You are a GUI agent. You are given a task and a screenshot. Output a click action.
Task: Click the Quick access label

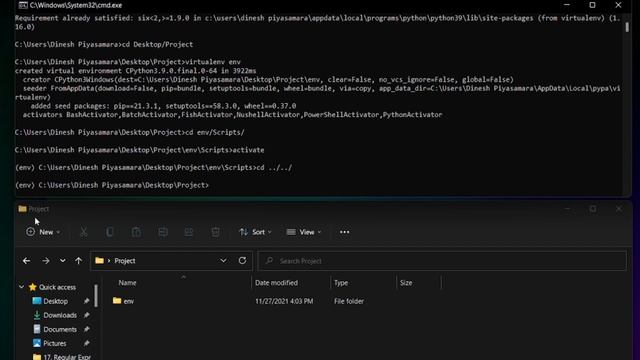(57, 287)
